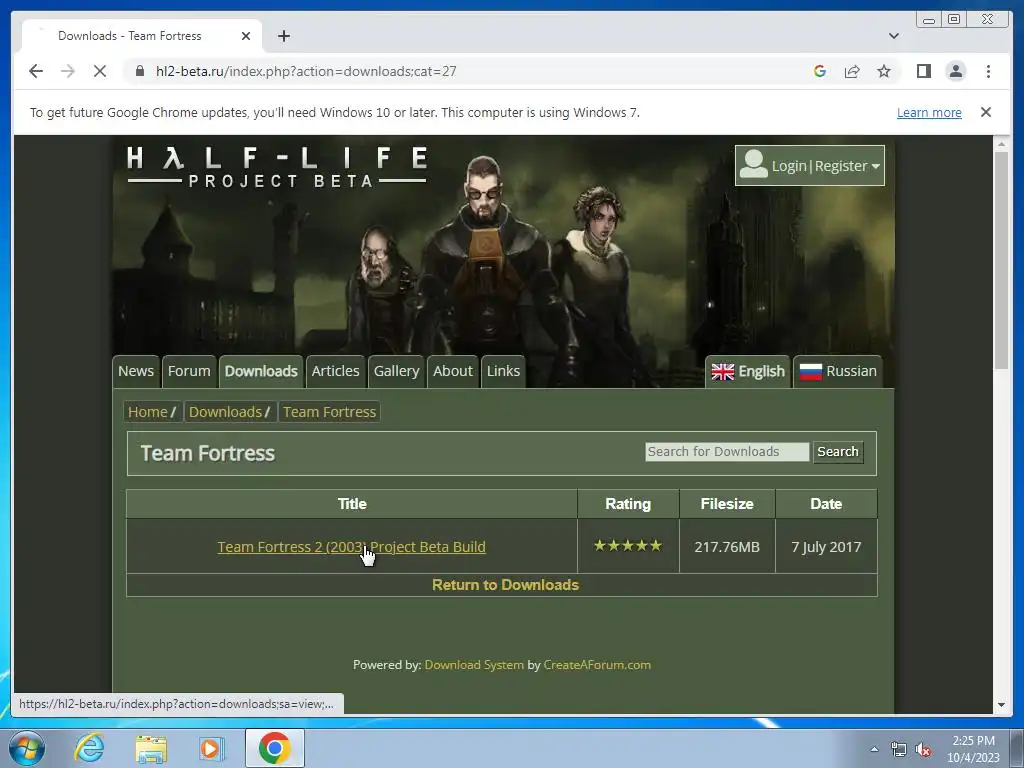
Task: Click the Date column header
Action: tap(826, 504)
